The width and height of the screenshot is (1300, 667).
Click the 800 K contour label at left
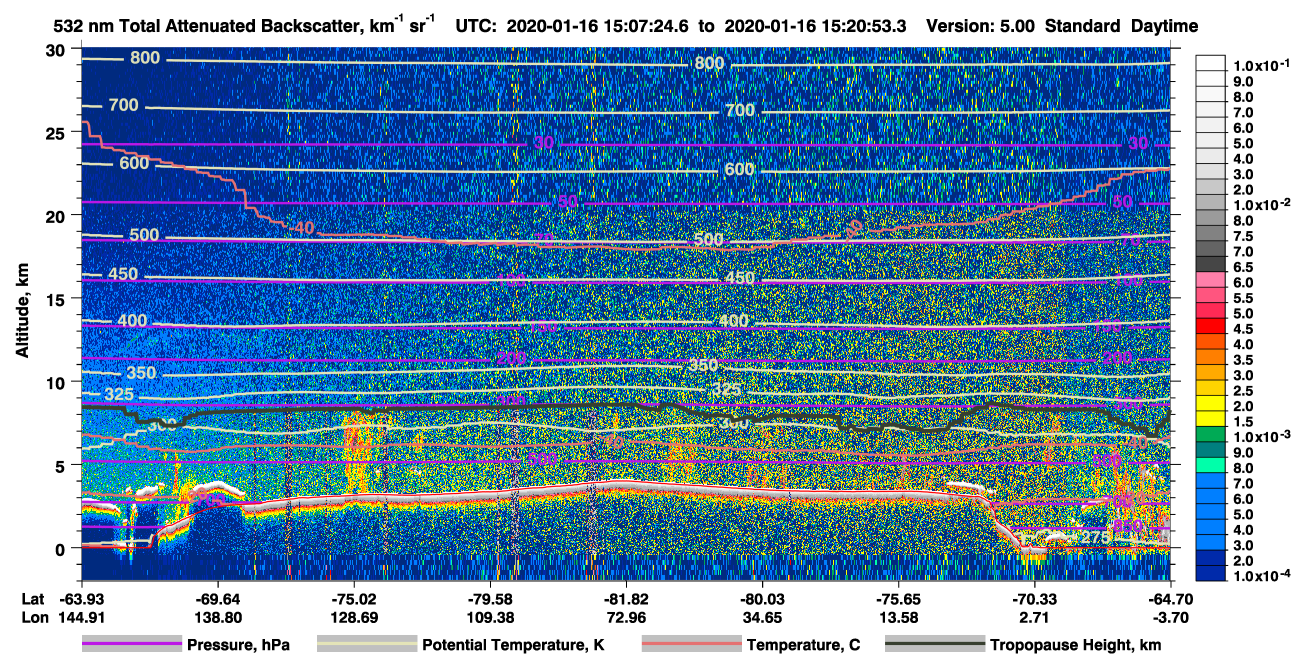pos(145,58)
